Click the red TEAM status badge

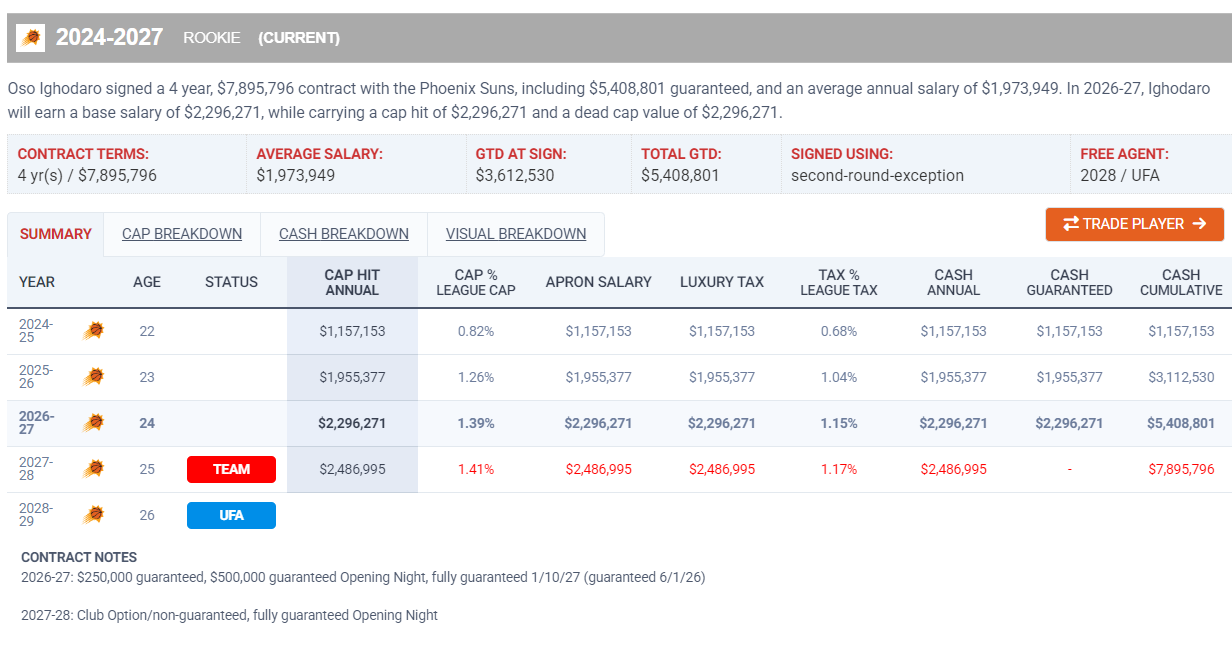tap(231, 469)
